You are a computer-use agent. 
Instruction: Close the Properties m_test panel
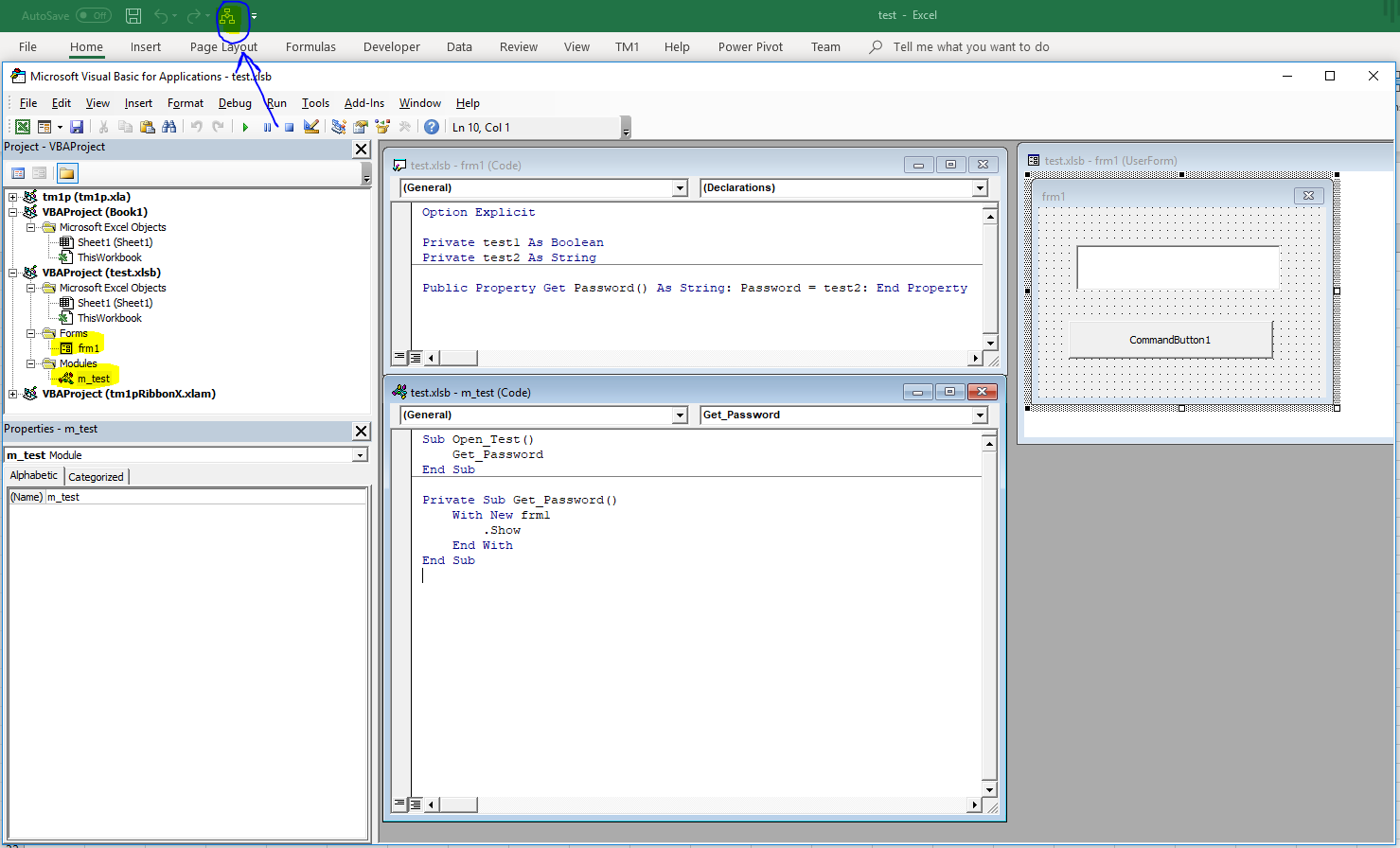[x=361, y=431]
